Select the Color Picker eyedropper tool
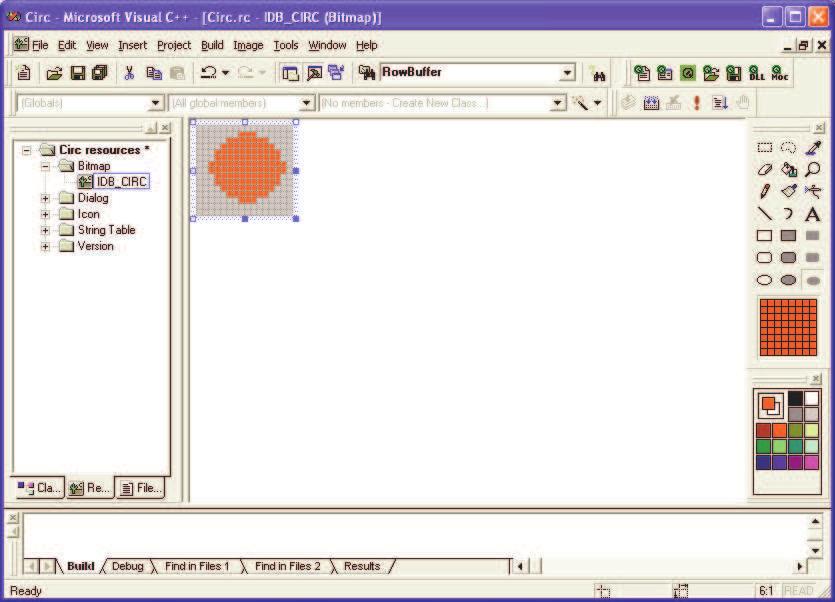835x602 pixels. pyautogui.click(x=813, y=148)
